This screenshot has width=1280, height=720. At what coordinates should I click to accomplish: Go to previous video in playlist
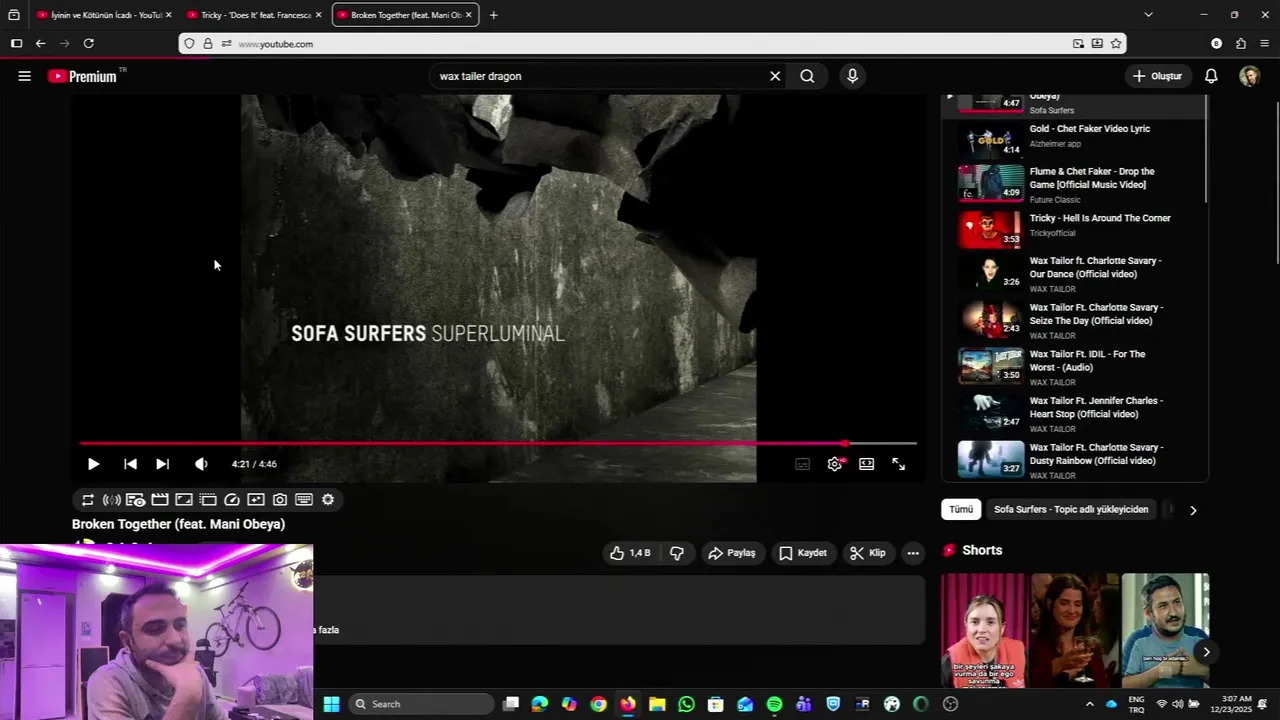[x=130, y=464]
